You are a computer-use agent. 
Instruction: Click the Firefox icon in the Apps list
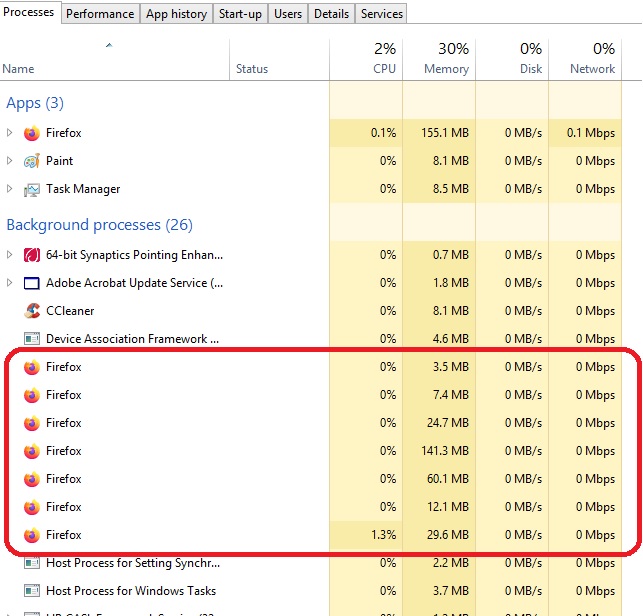click(32, 133)
